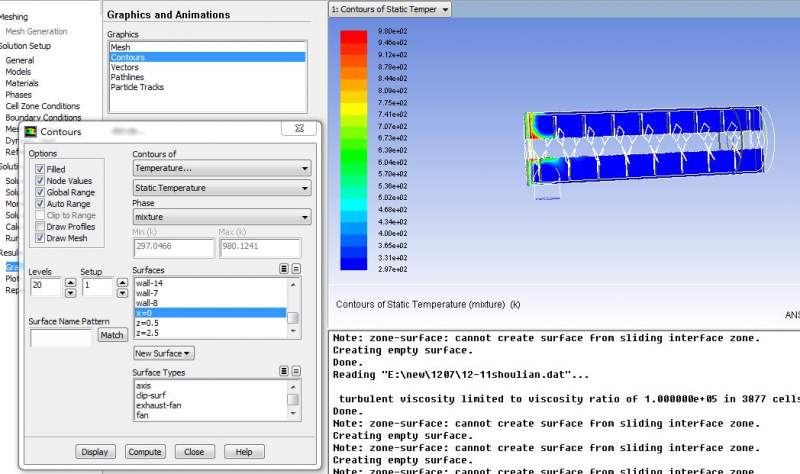This screenshot has height=474, width=800.
Task: Click the Surfaces list scroll down arrow
Action: click(x=293, y=332)
